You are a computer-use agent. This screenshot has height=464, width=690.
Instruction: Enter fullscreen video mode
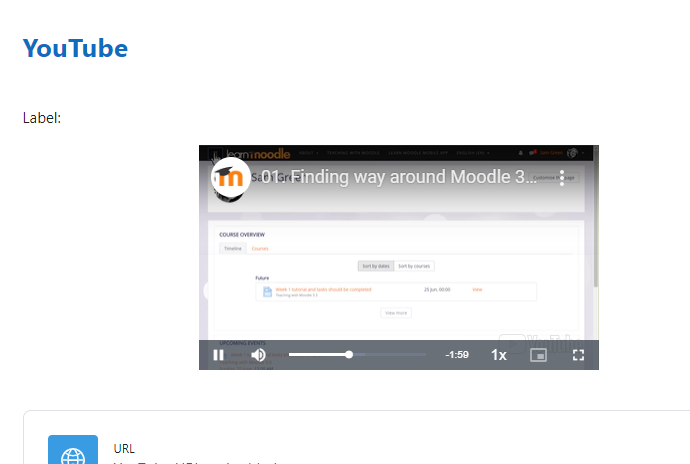(x=578, y=355)
